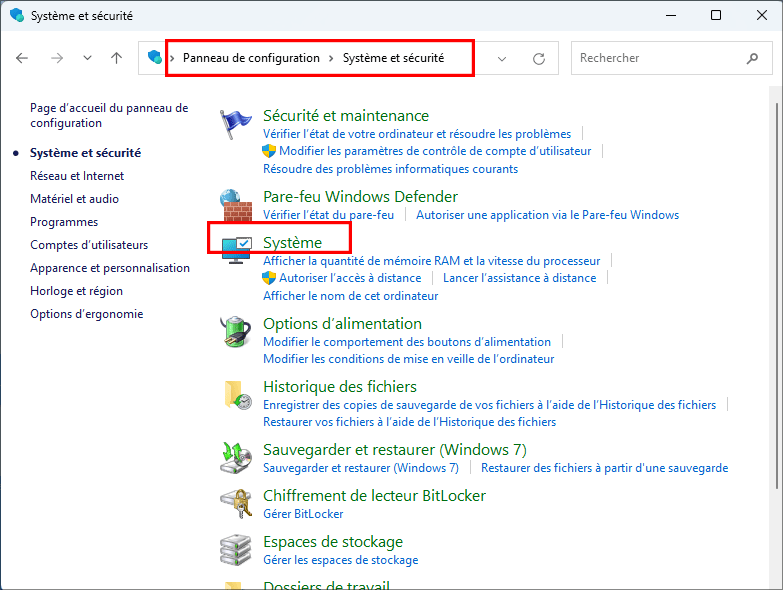The image size is (783, 590).
Task: Click Autoriser une application via le Pare-feu Windows
Action: pos(548,215)
